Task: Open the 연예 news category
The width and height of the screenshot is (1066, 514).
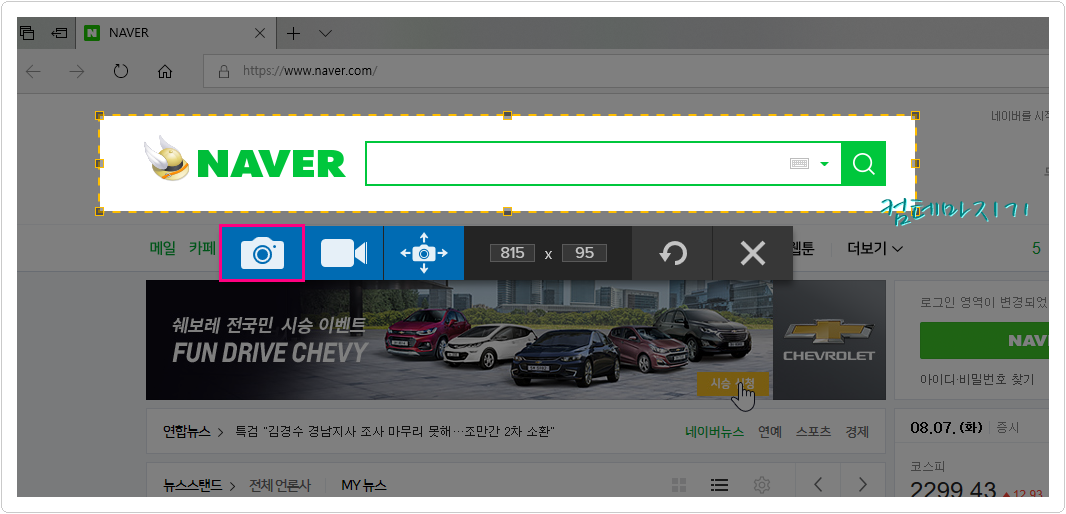Action: tap(770, 432)
